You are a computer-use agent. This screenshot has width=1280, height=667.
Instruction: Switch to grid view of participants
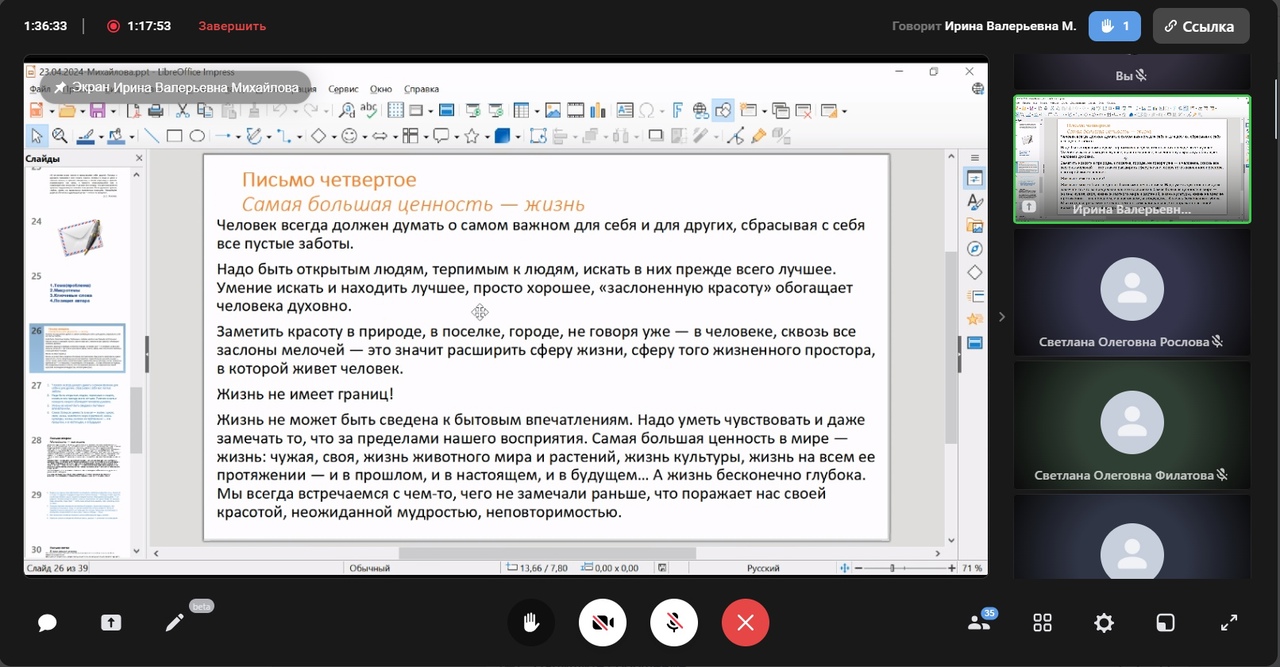(1042, 623)
